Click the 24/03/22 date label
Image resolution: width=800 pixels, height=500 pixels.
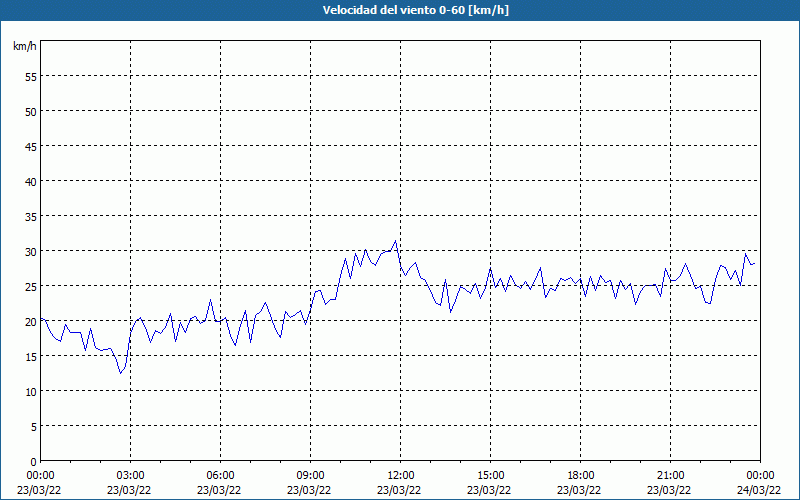click(x=759, y=490)
